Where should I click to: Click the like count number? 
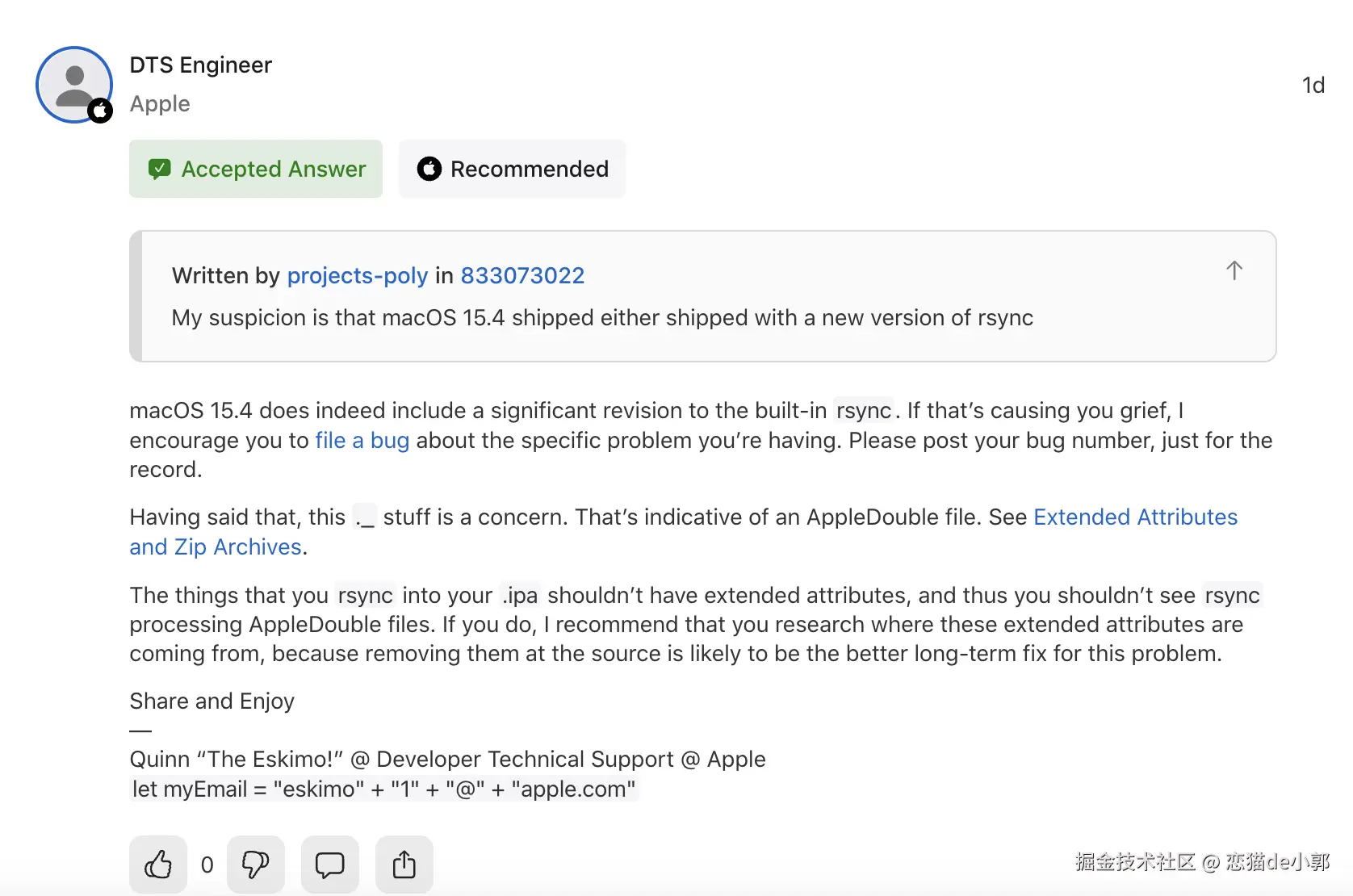tap(207, 865)
